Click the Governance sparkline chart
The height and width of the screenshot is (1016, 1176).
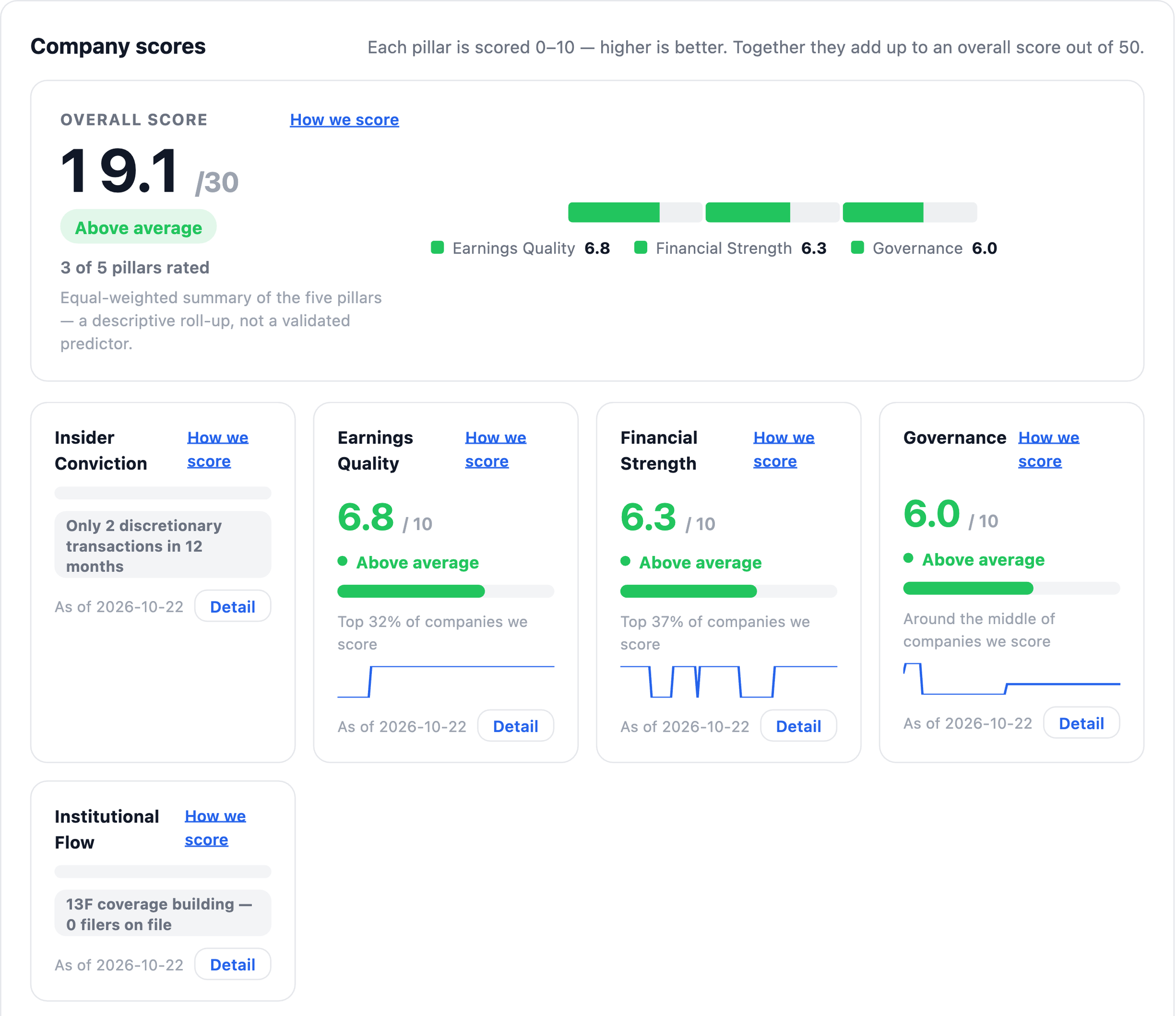[1011, 678]
